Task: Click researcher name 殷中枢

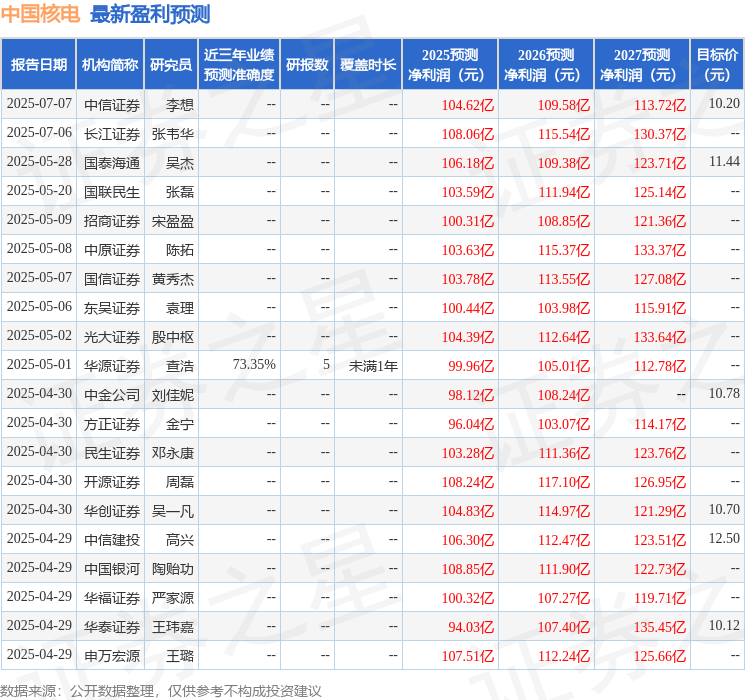Action: (x=172, y=337)
